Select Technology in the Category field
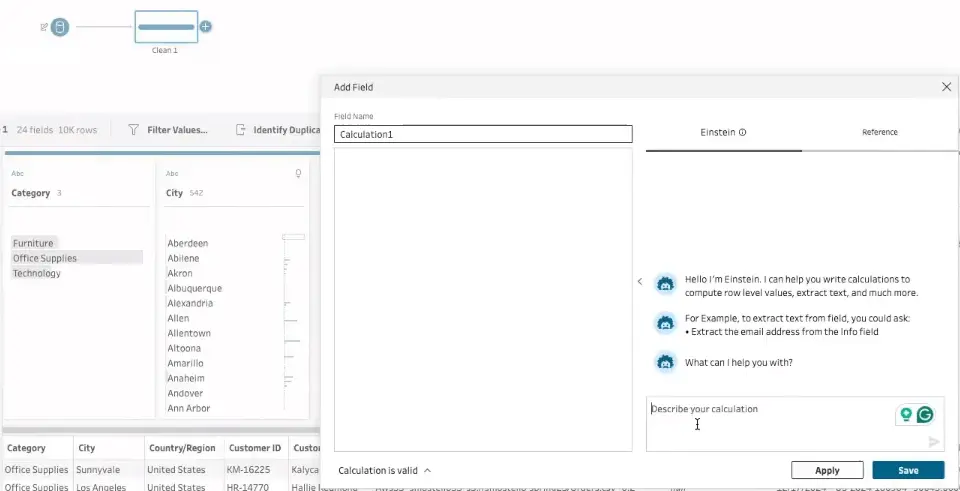This screenshot has width=960, height=491. (37, 273)
